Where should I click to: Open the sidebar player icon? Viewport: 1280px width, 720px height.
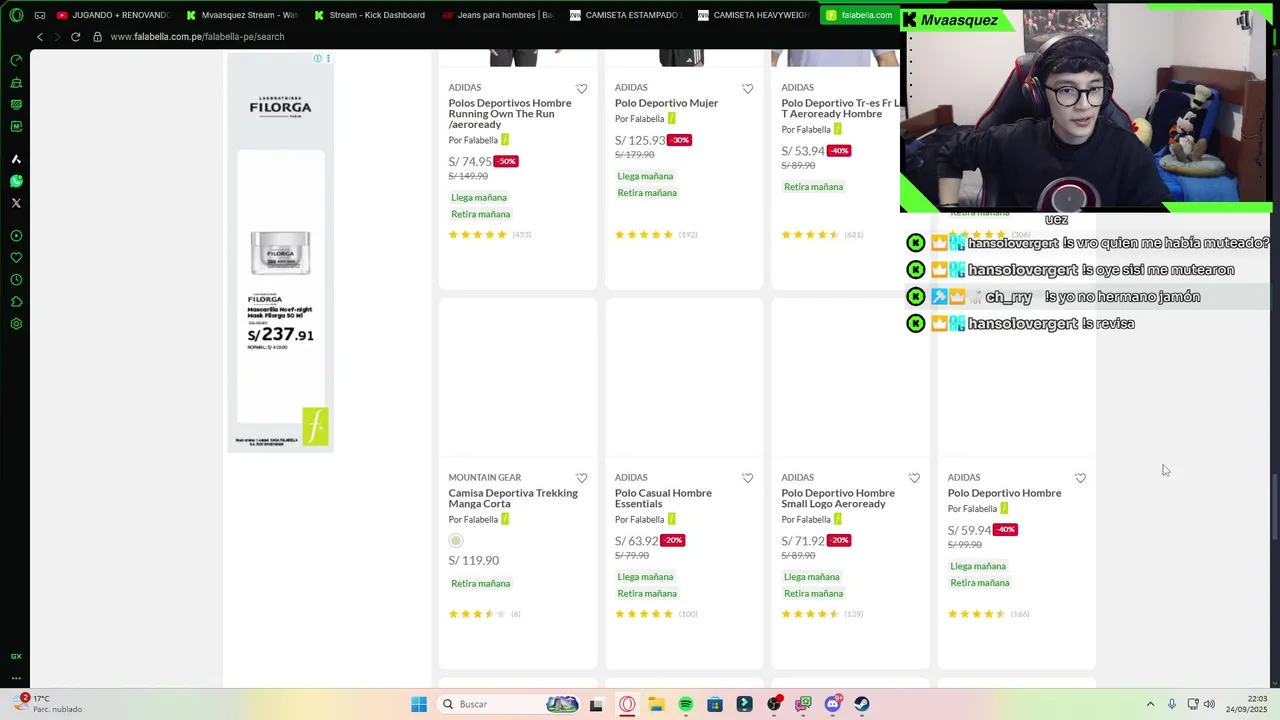point(16,236)
